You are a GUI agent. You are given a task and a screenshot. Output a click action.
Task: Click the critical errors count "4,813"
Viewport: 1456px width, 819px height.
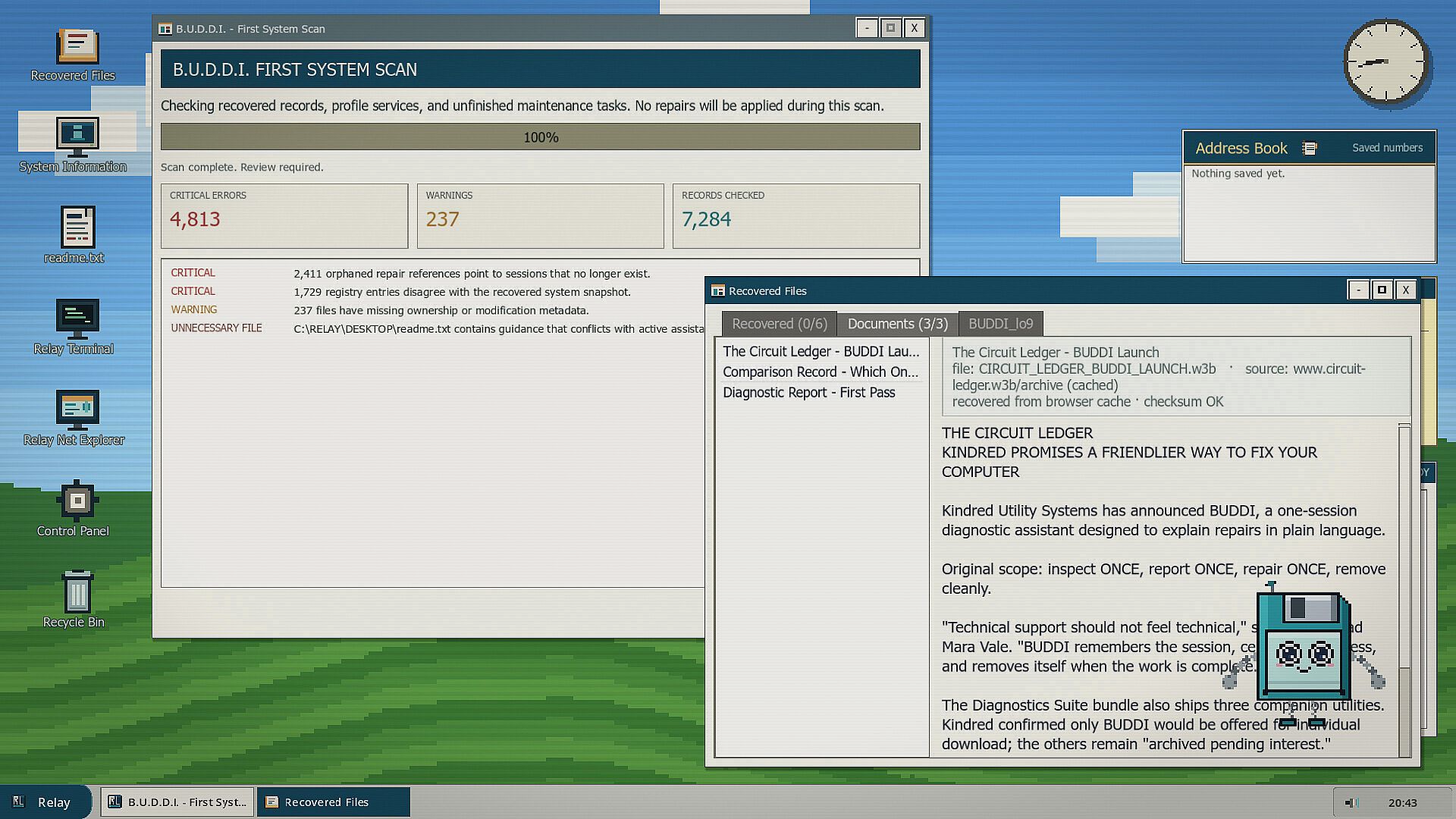pyautogui.click(x=195, y=219)
